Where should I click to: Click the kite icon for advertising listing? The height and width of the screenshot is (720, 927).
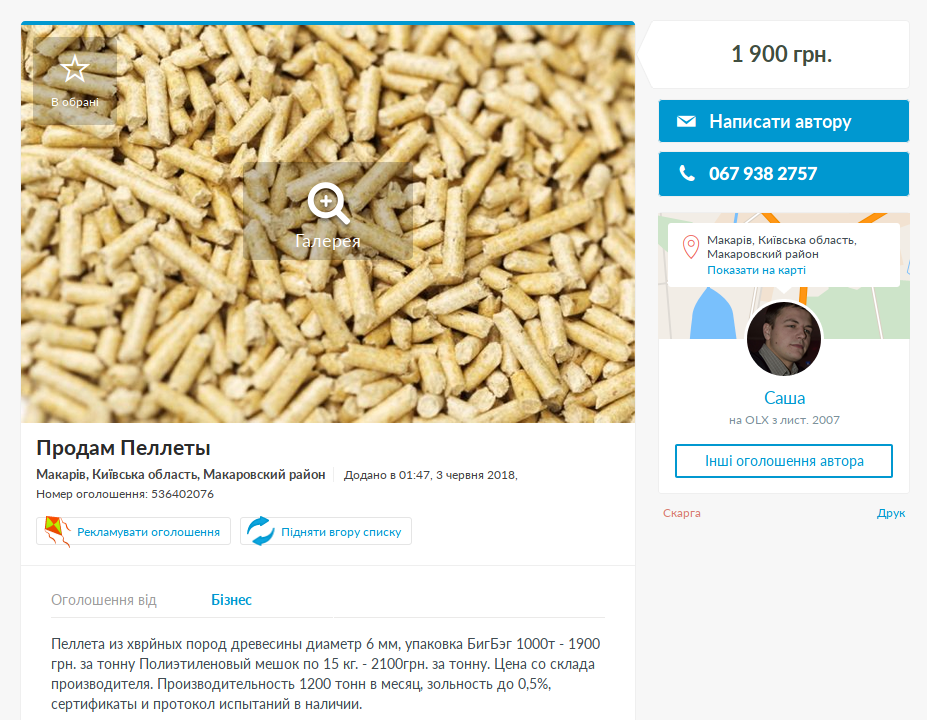57,531
